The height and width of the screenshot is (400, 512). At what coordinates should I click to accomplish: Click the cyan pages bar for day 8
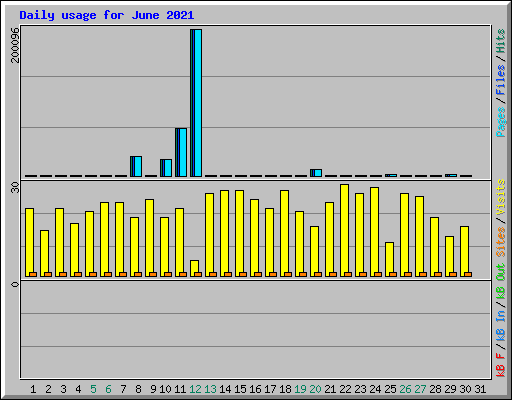point(138,166)
